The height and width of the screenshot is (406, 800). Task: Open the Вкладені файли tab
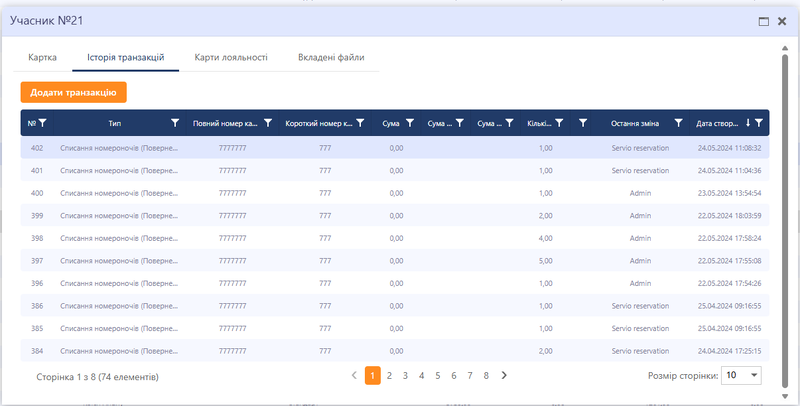pyautogui.click(x=331, y=58)
